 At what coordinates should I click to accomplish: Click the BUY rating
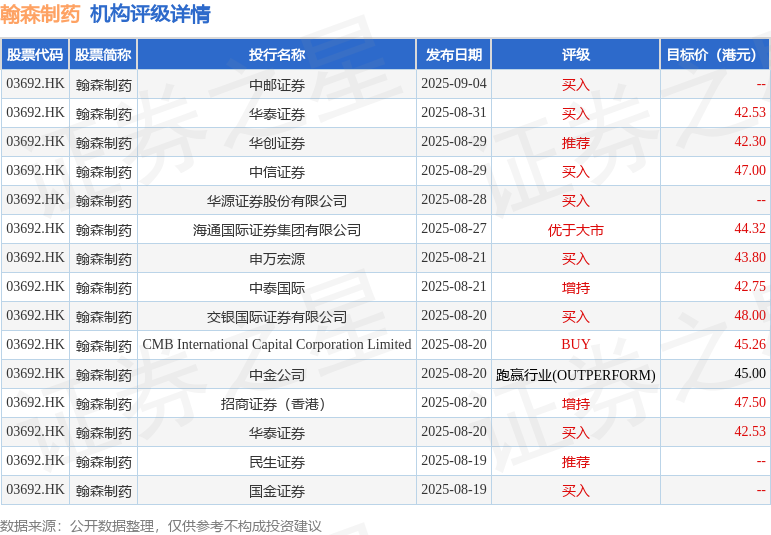[576, 345]
